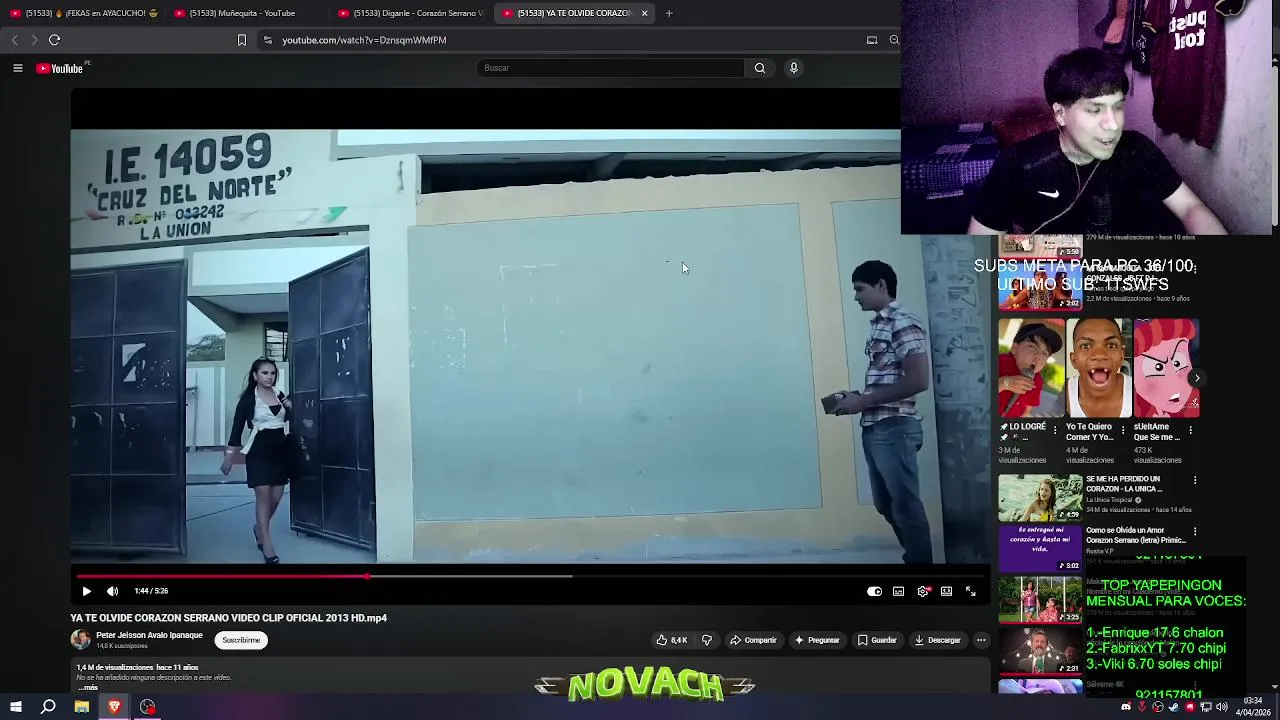The height and width of the screenshot is (720, 1280).
Task: Start voice search with the microphone icon
Action: 794,68
